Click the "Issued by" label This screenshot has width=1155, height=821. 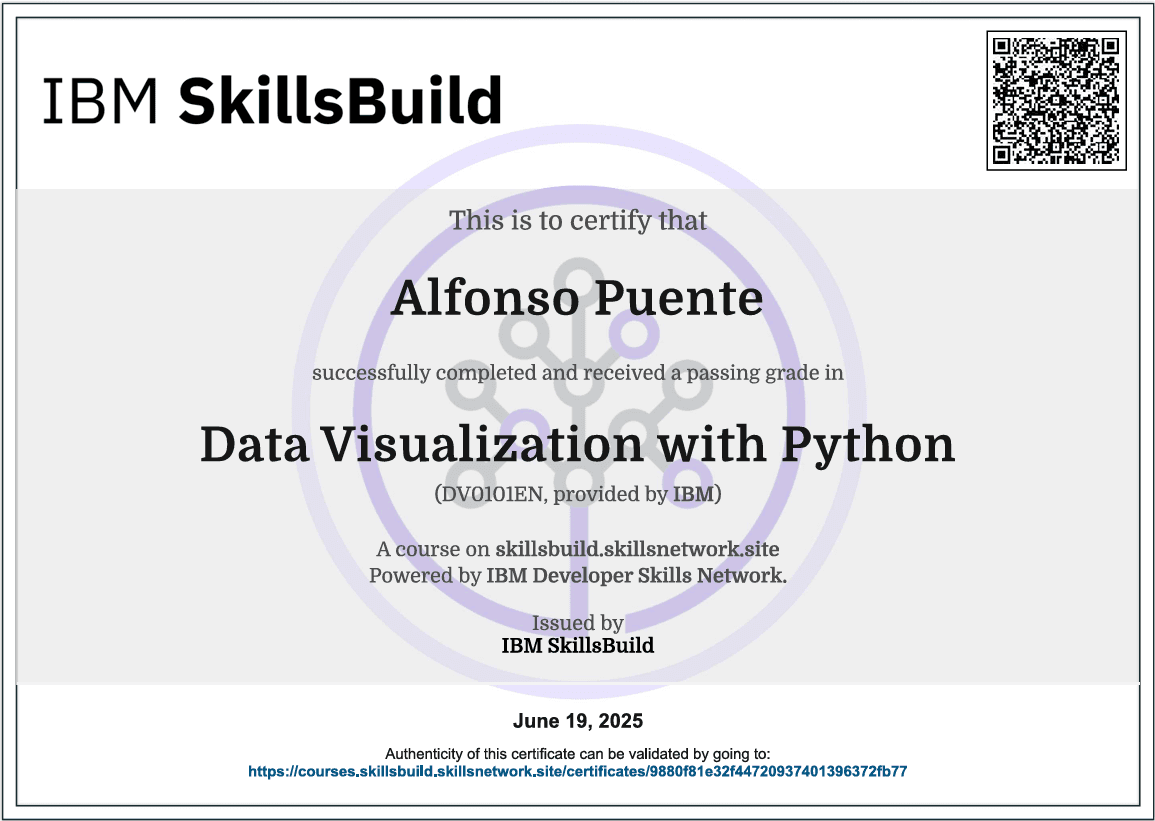[578, 623]
